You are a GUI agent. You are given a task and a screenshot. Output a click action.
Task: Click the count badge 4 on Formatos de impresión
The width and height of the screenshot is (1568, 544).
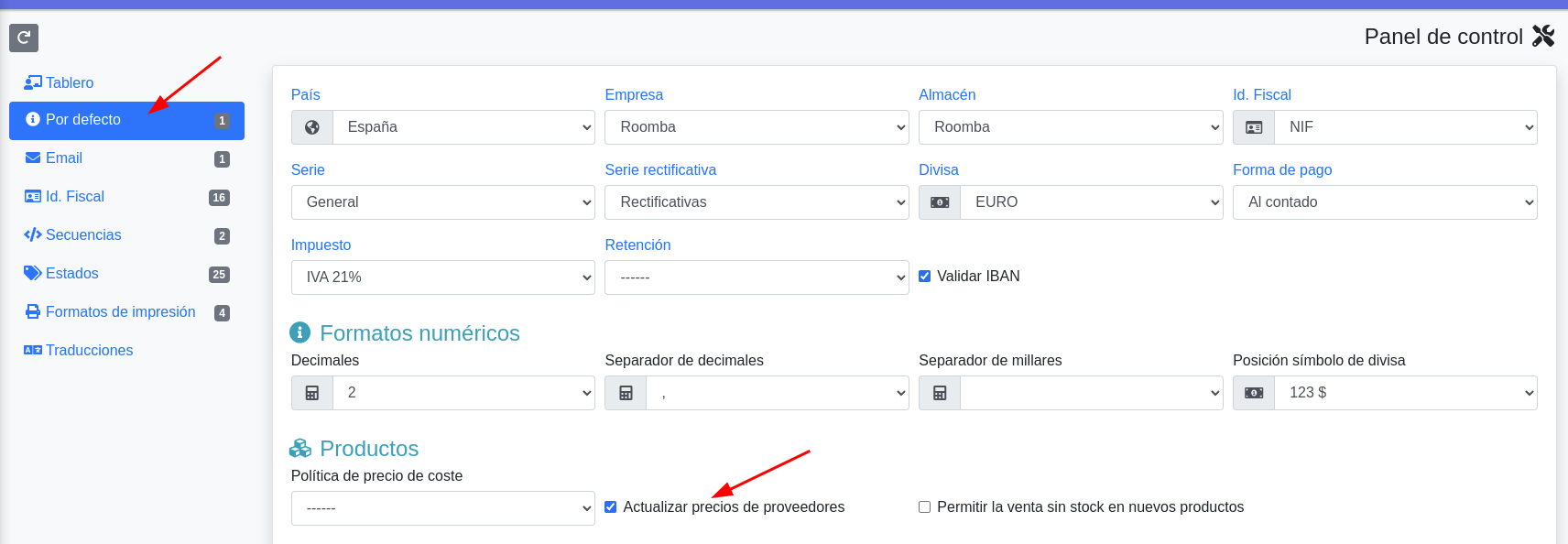(x=222, y=312)
